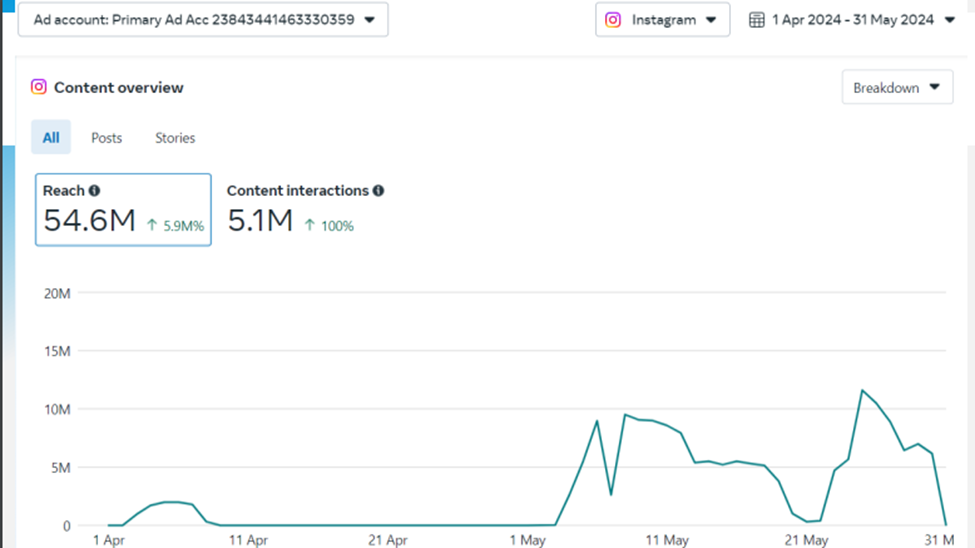Screen dimensions: 975x548
Task: Click the 21 May label on chart axis
Action: click(x=805, y=540)
